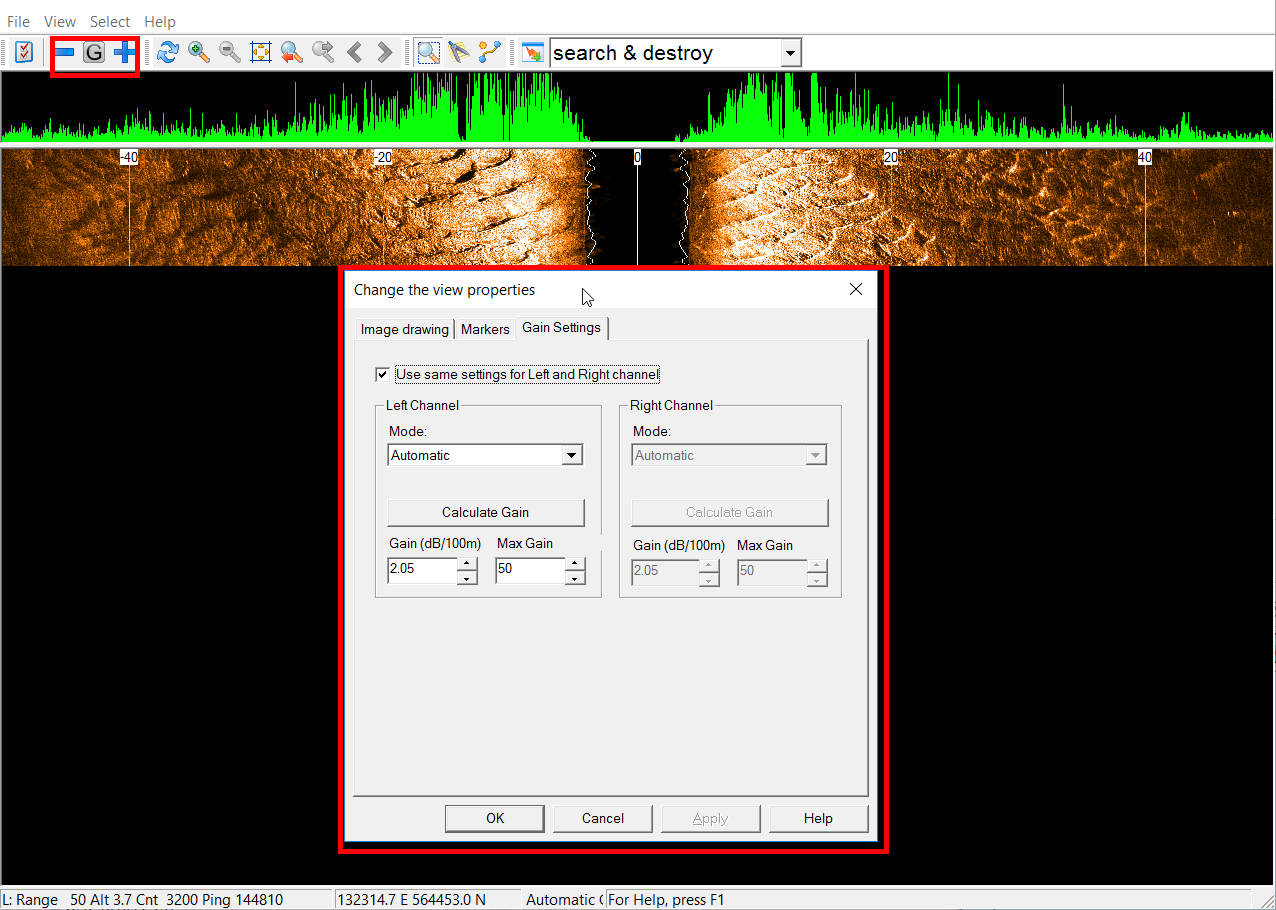The image size is (1276, 910).
Task: Click the refresh view icon
Action: click(x=167, y=53)
